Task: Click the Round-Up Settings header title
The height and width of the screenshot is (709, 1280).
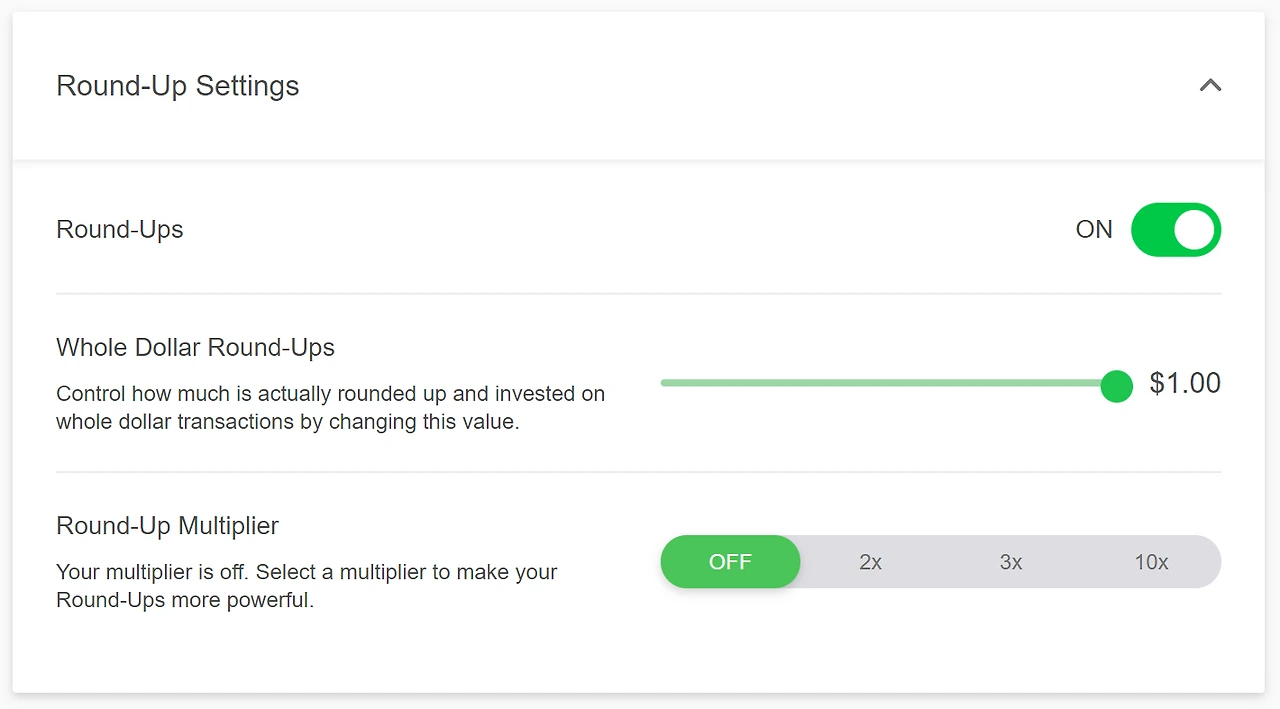Action: point(178,86)
